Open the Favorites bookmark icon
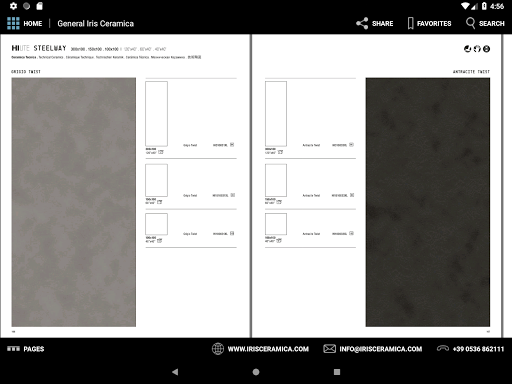512x384 pixels. point(411,23)
